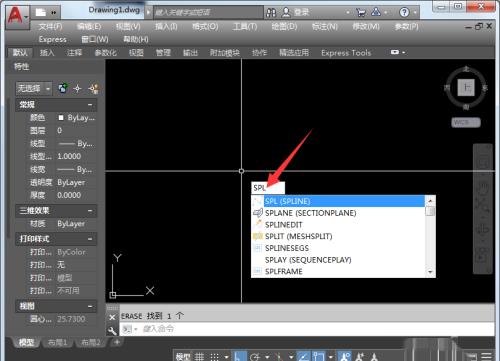
Task: Select SPLAY (SEQUENCEPLAY) suggestion
Action: (338, 260)
